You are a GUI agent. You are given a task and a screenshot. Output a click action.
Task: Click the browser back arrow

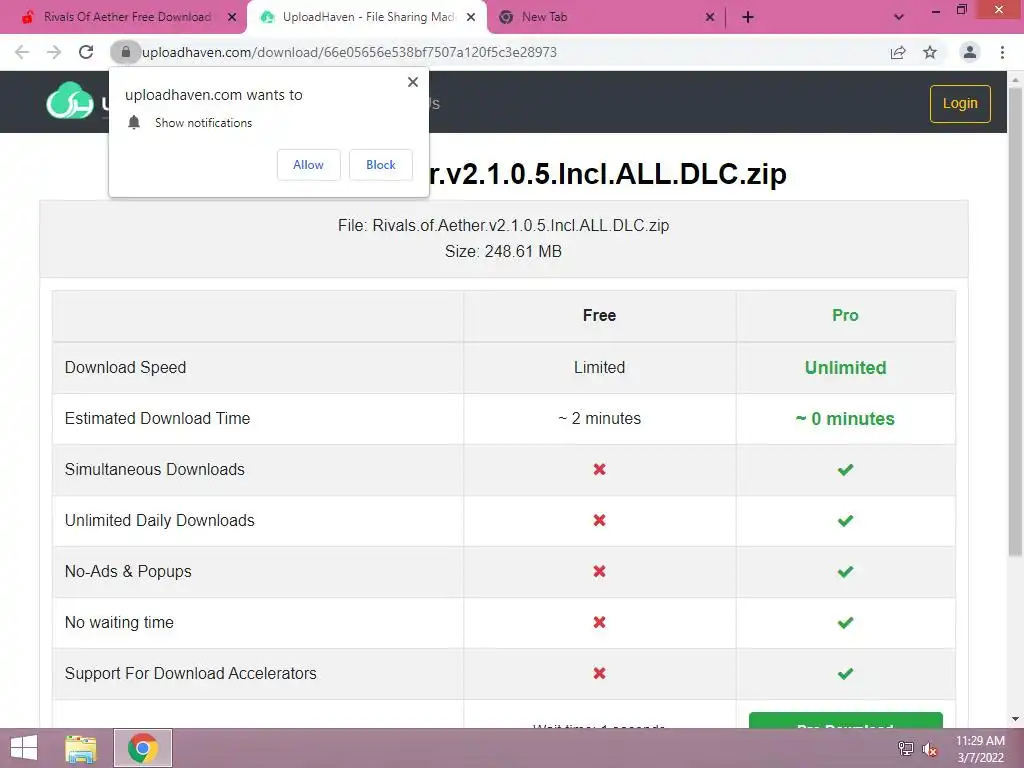[22, 52]
